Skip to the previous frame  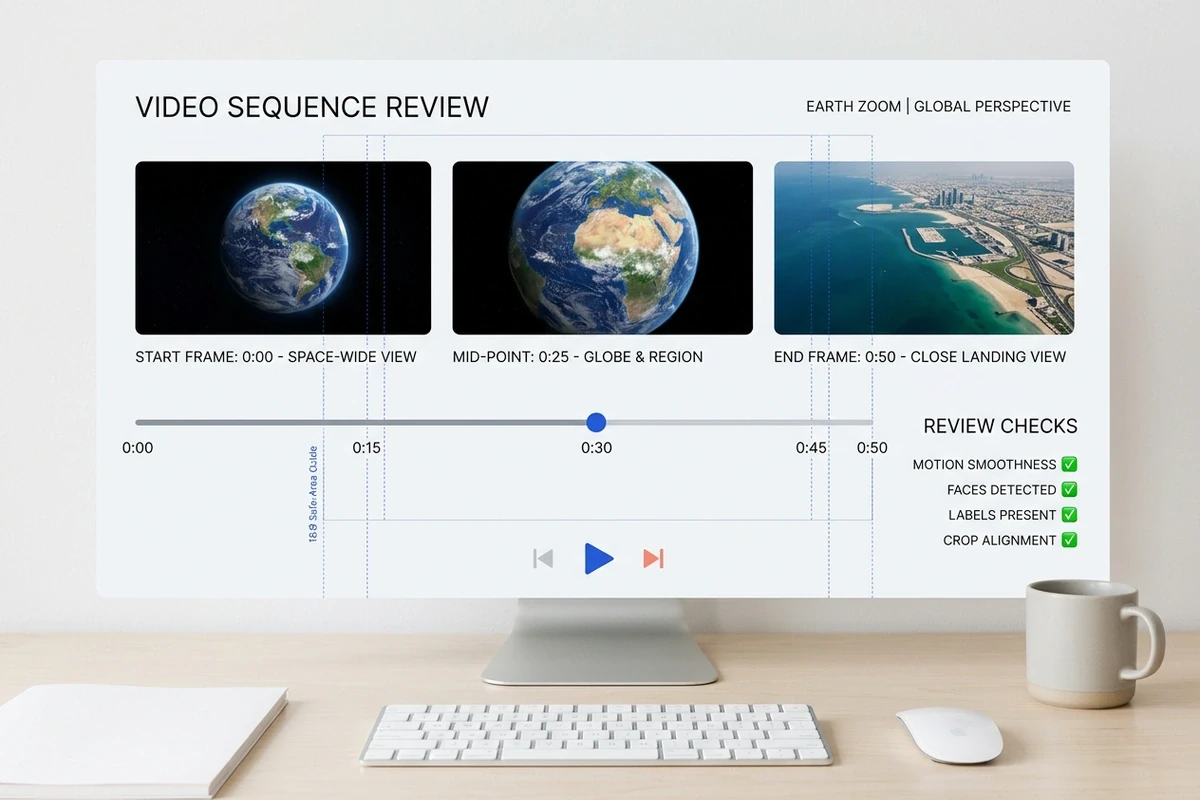[543, 558]
